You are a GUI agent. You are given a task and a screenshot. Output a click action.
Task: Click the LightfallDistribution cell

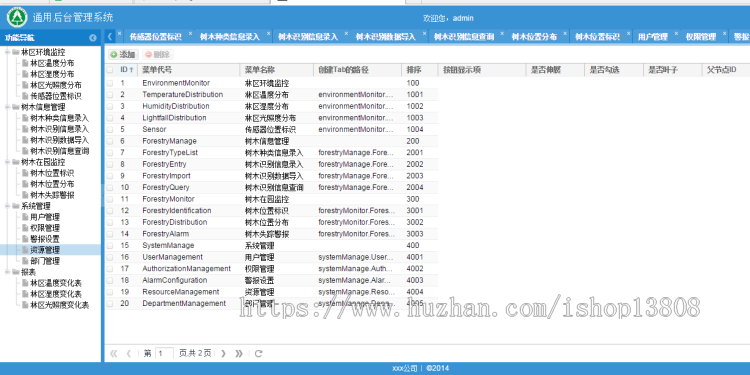(174, 118)
